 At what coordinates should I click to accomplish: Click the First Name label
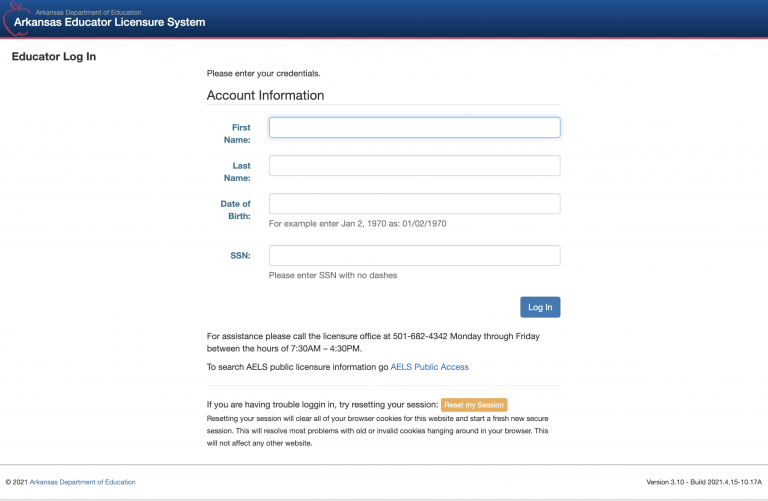point(237,134)
